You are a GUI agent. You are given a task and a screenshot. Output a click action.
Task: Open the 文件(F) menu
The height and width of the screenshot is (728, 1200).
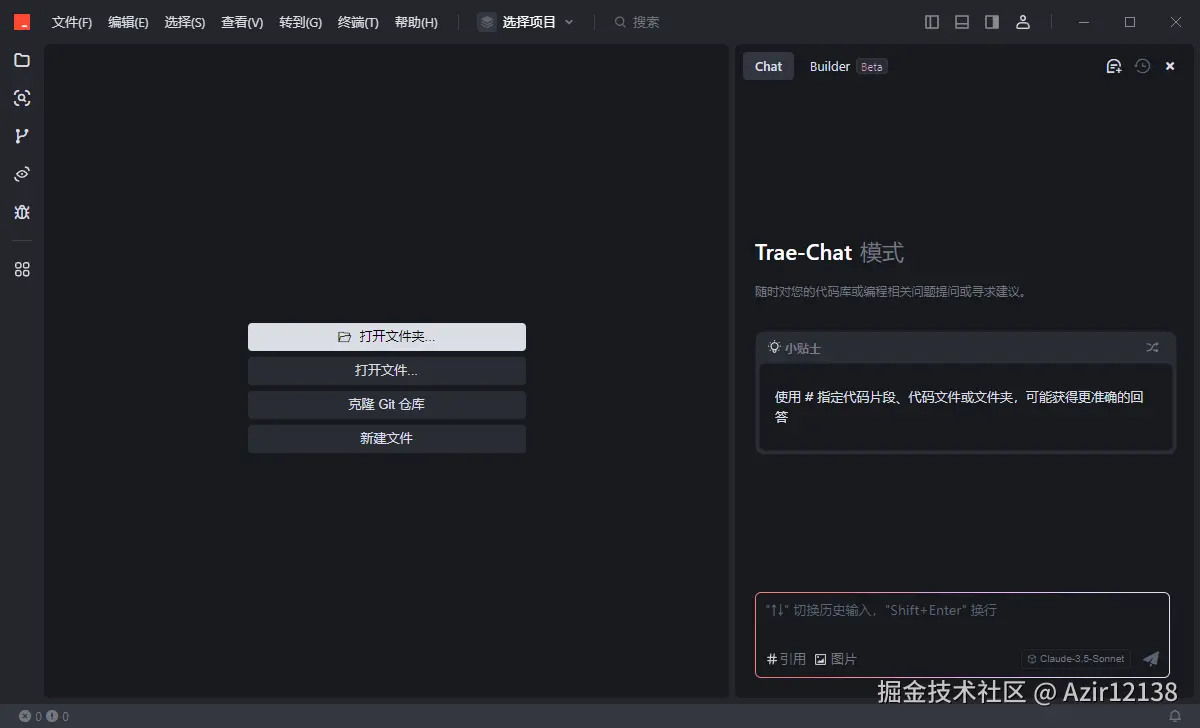pyautogui.click(x=72, y=22)
